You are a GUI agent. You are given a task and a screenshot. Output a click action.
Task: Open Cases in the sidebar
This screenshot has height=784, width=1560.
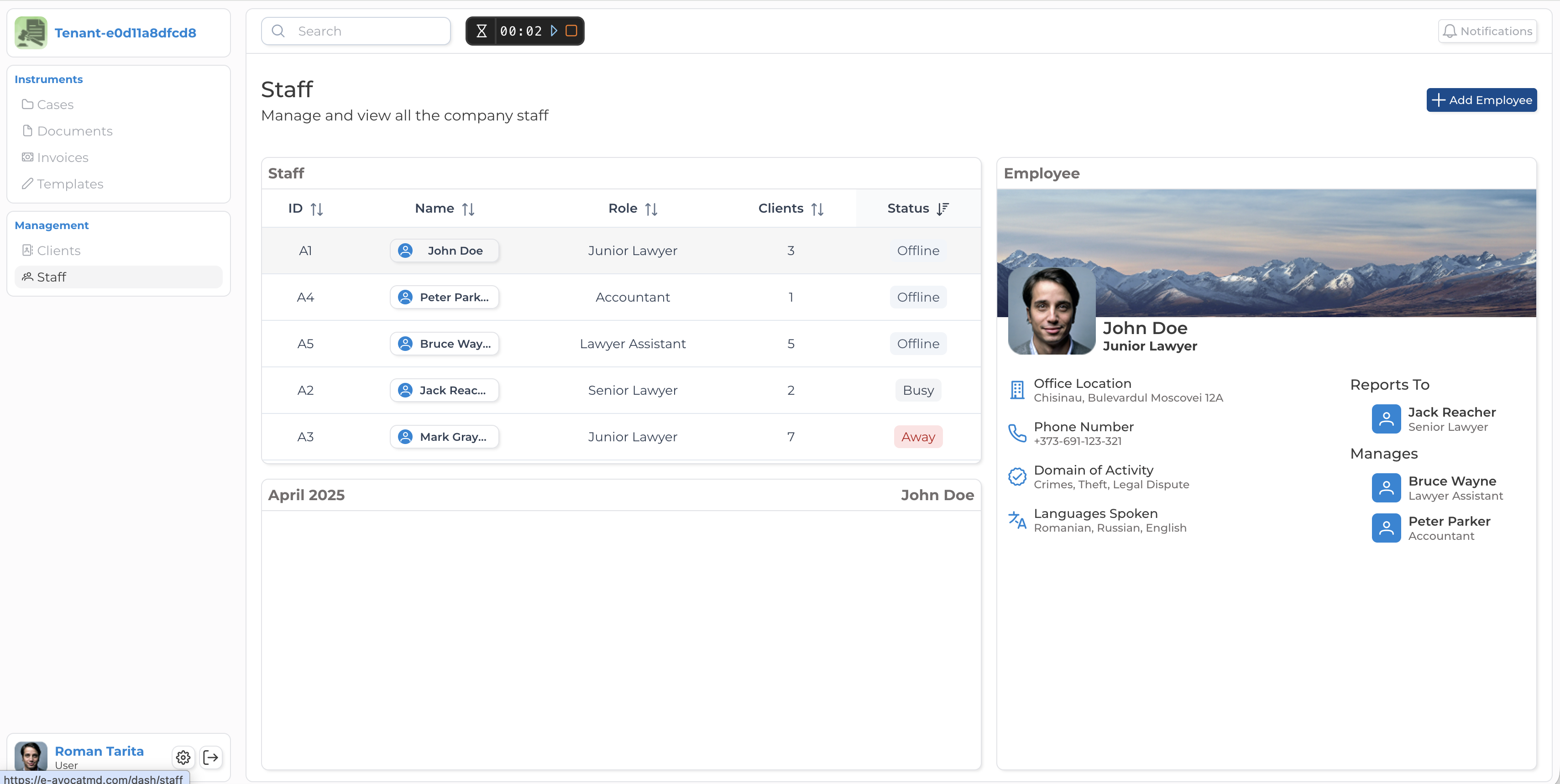(x=55, y=105)
